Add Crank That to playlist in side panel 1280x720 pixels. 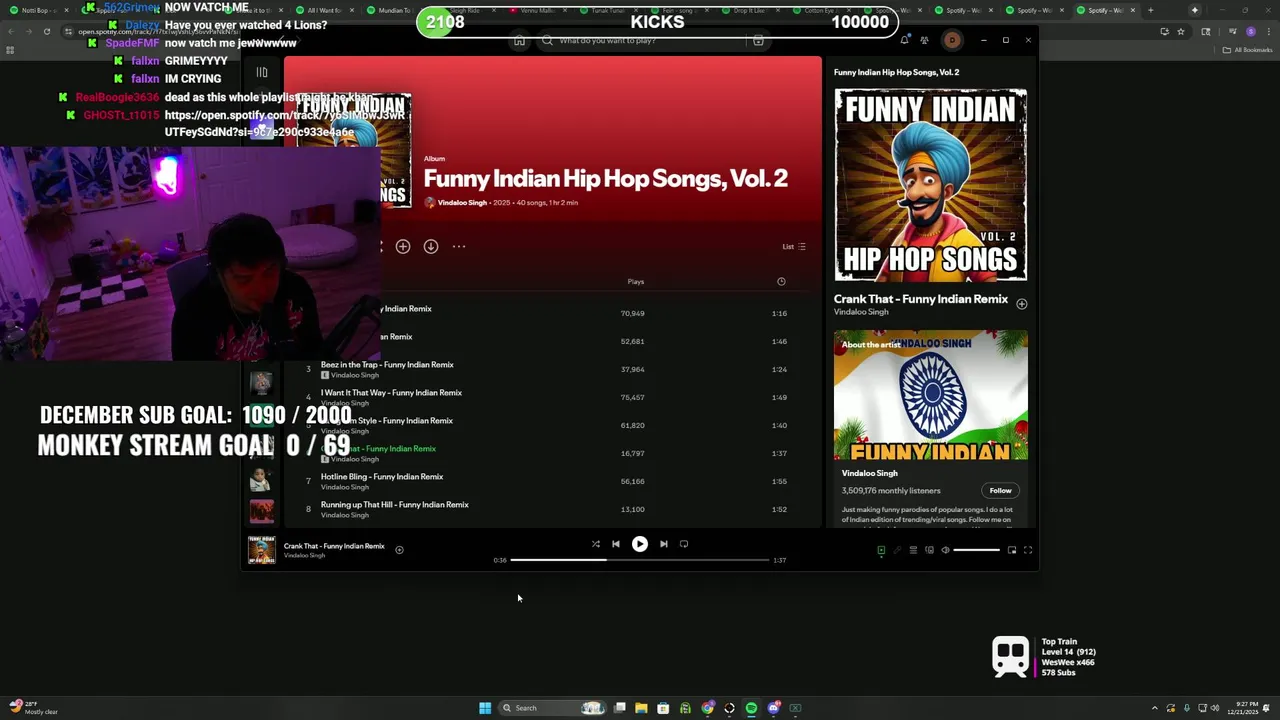coord(1021,304)
